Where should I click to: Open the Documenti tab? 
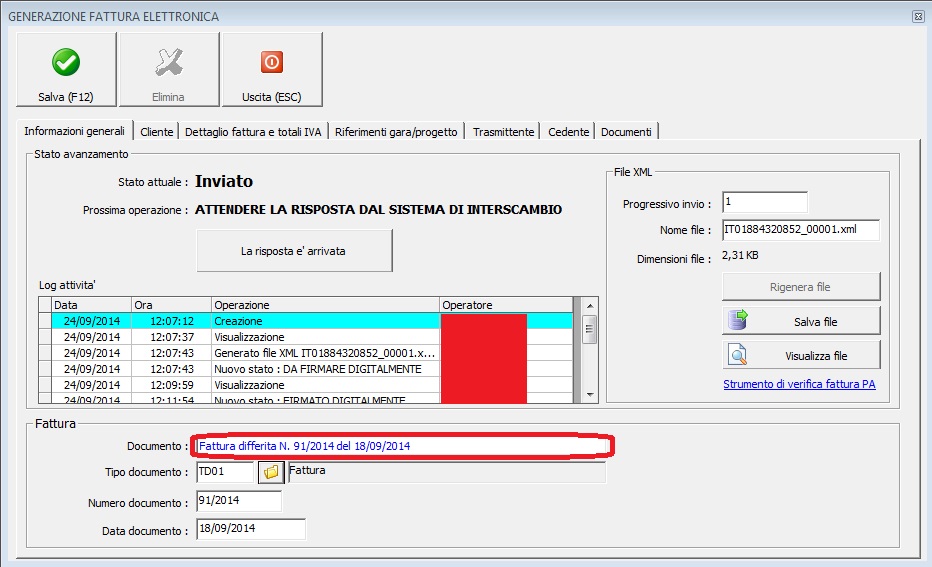point(626,132)
